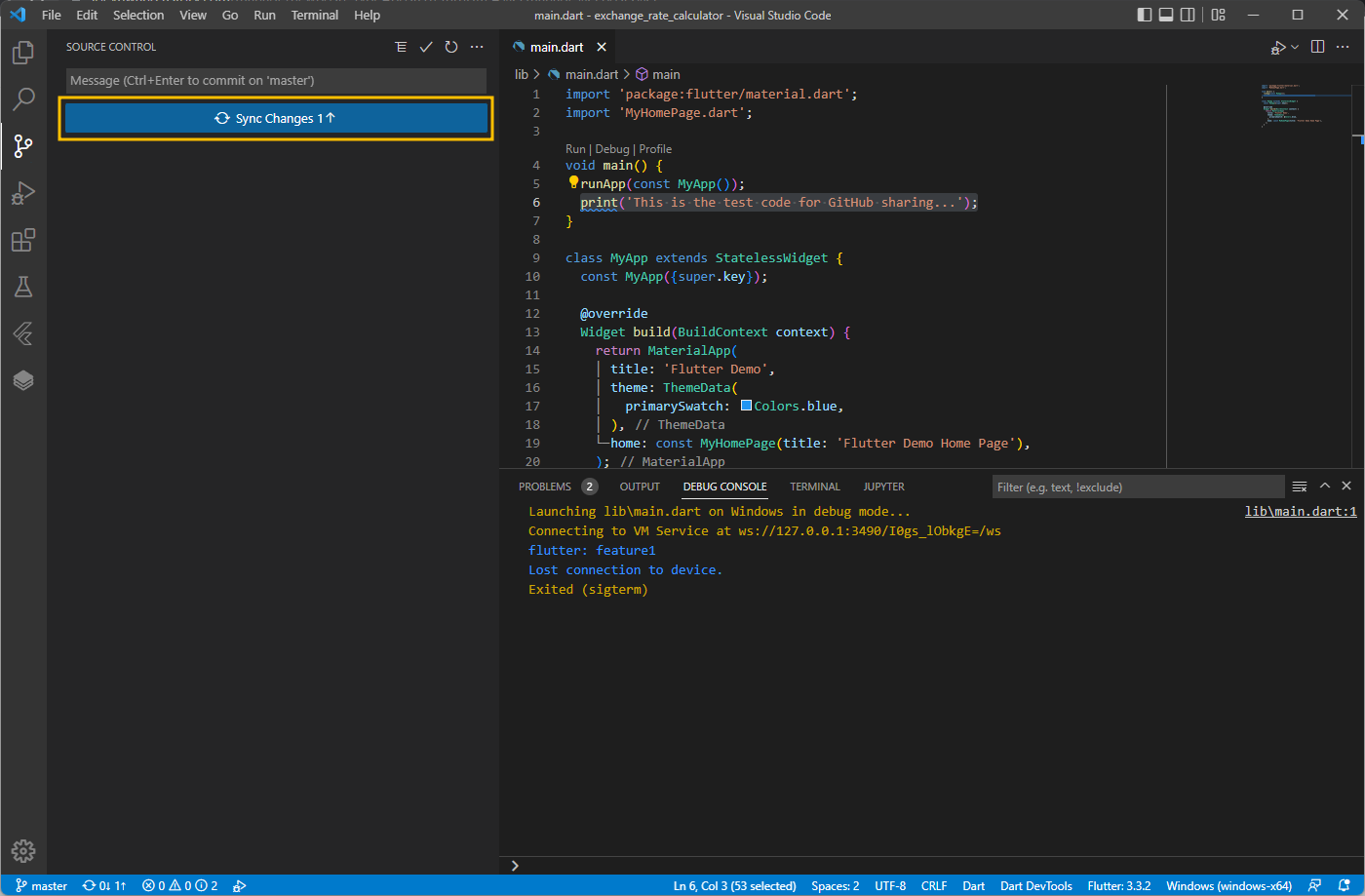Open editor more actions ellipsis
The image size is (1365, 896).
1344,47
